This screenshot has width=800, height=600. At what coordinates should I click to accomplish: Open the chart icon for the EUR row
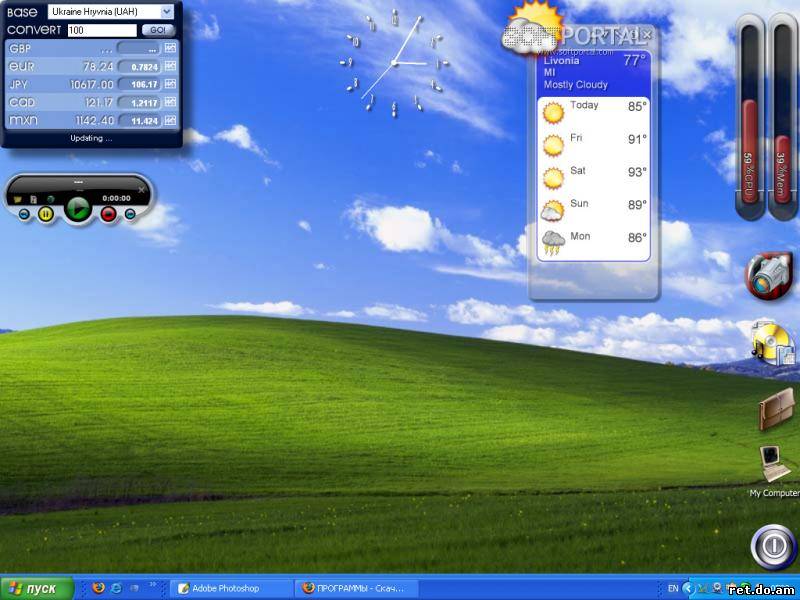[170, 66]
